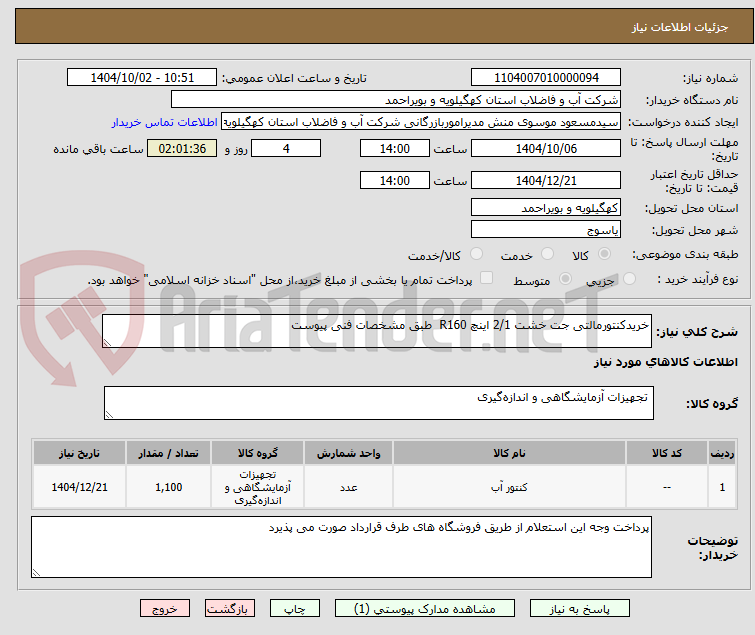The image size is (755, 635).
Task: Click the response deadline time 14:00 field
Action: pos(395,148)
